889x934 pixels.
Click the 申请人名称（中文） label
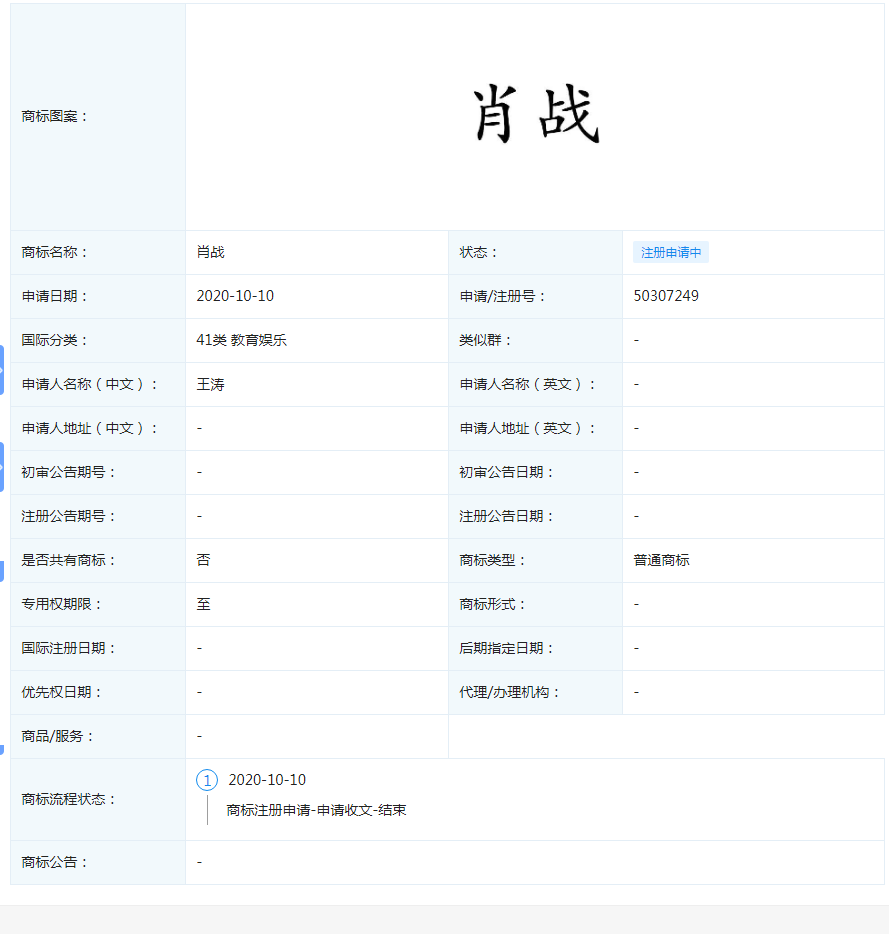click(x=89, y=384)
